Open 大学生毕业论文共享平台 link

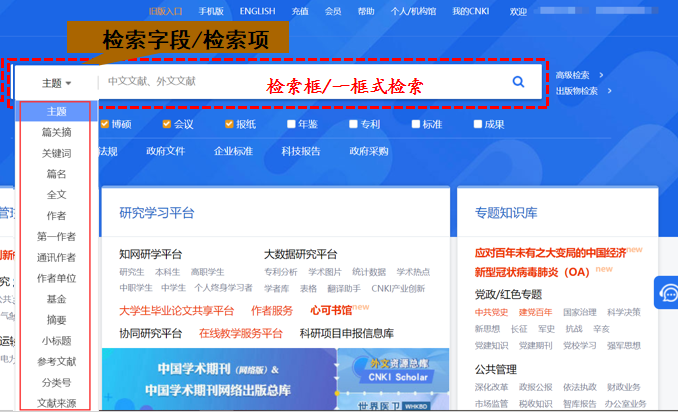tap(176, 310)
